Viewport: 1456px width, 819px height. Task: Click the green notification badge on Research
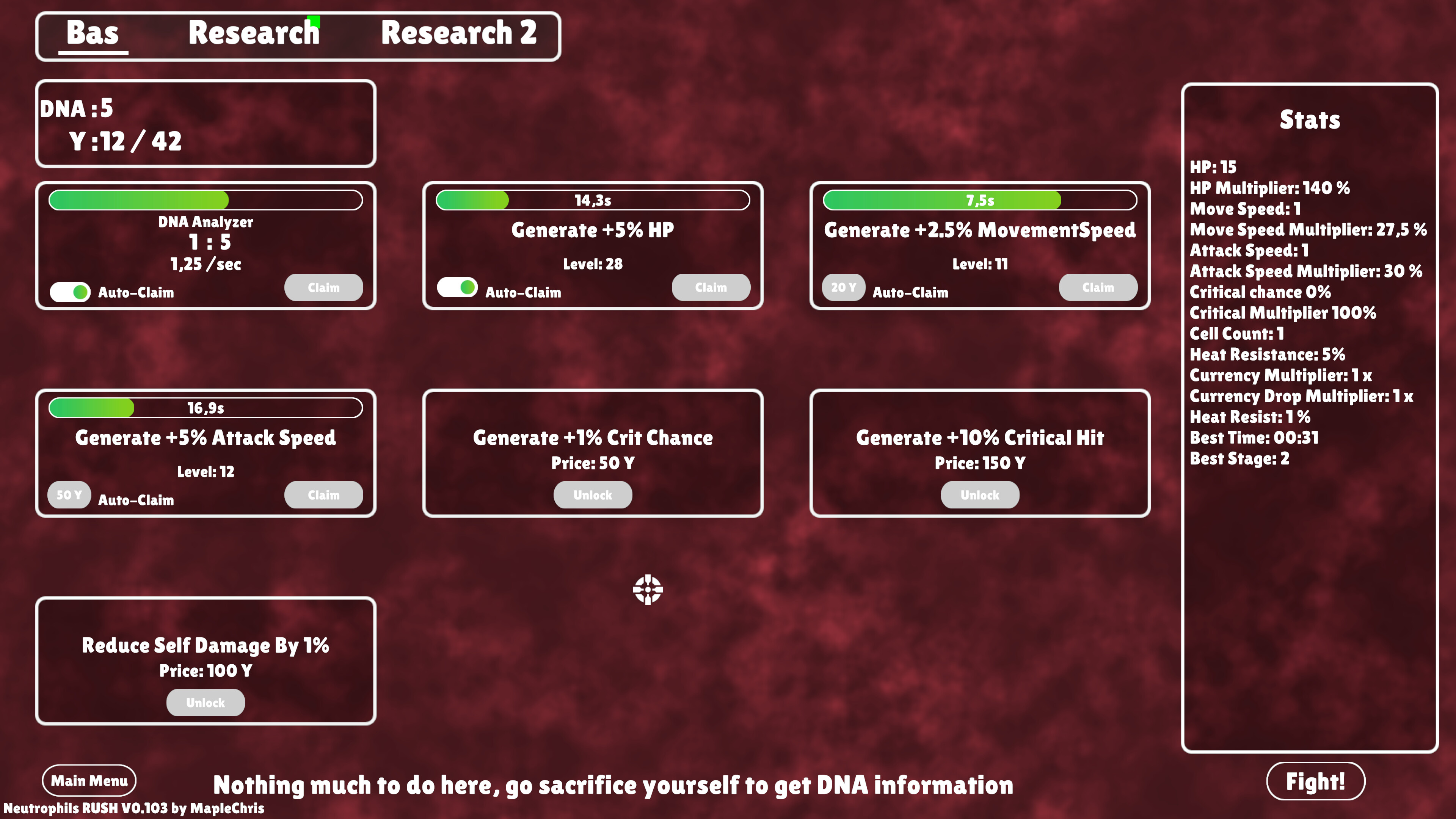(x=314, y=22)
